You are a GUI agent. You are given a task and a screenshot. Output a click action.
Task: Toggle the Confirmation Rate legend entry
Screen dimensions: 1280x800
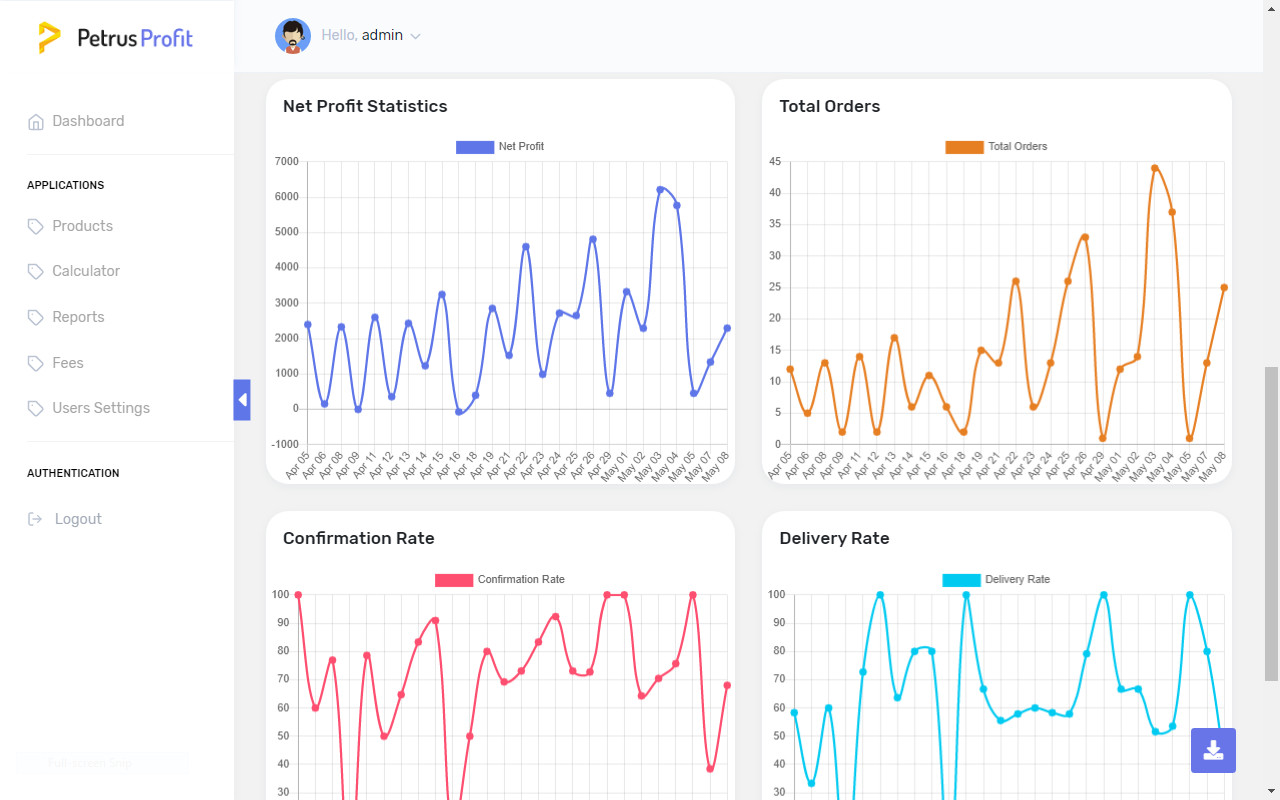tap(499, 579)
